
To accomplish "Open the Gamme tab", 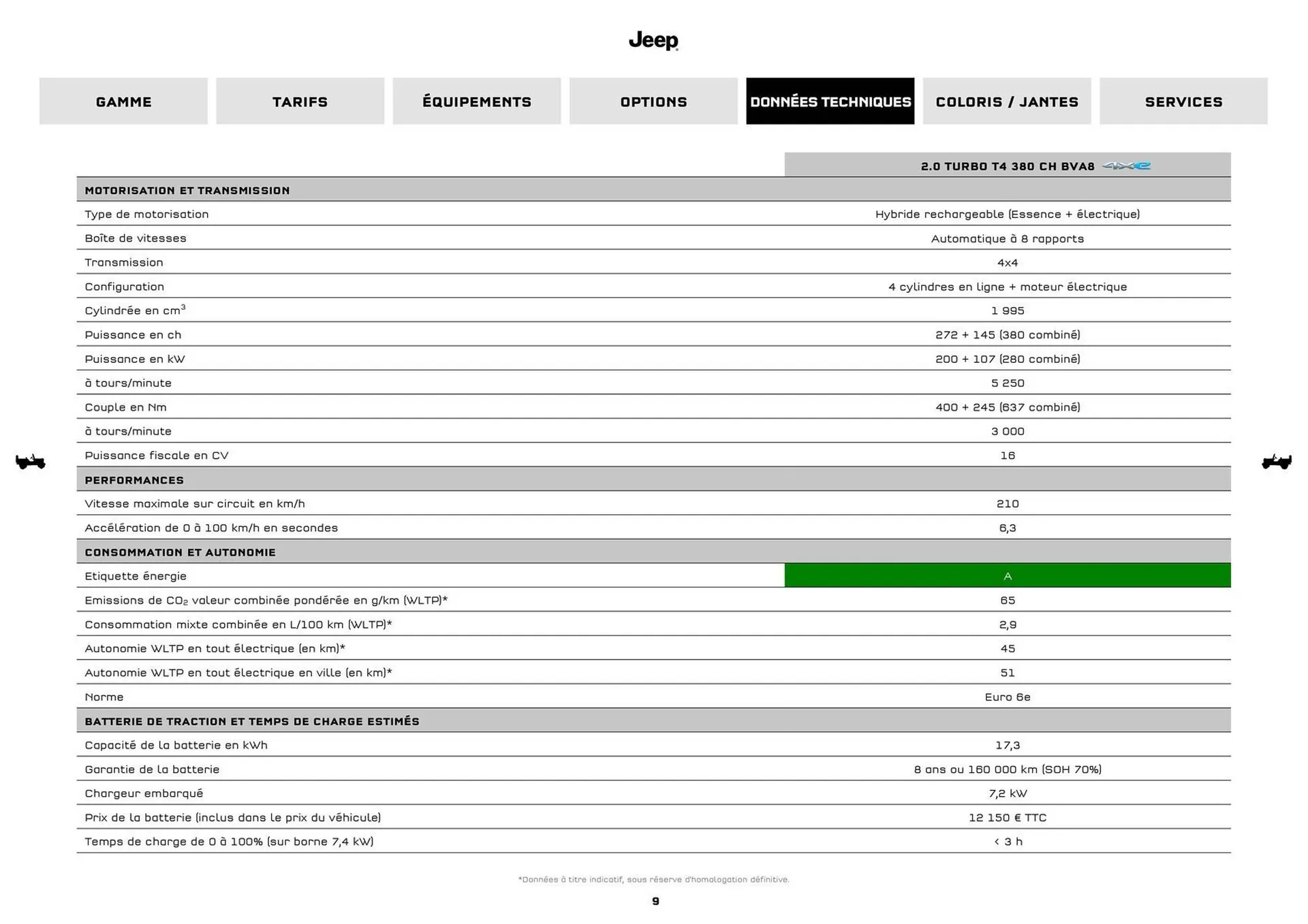I will 123,101.
